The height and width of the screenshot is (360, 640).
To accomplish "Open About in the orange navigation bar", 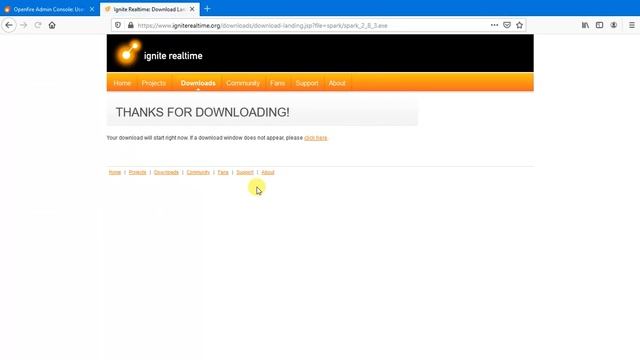I will click(x=337, y=83).
